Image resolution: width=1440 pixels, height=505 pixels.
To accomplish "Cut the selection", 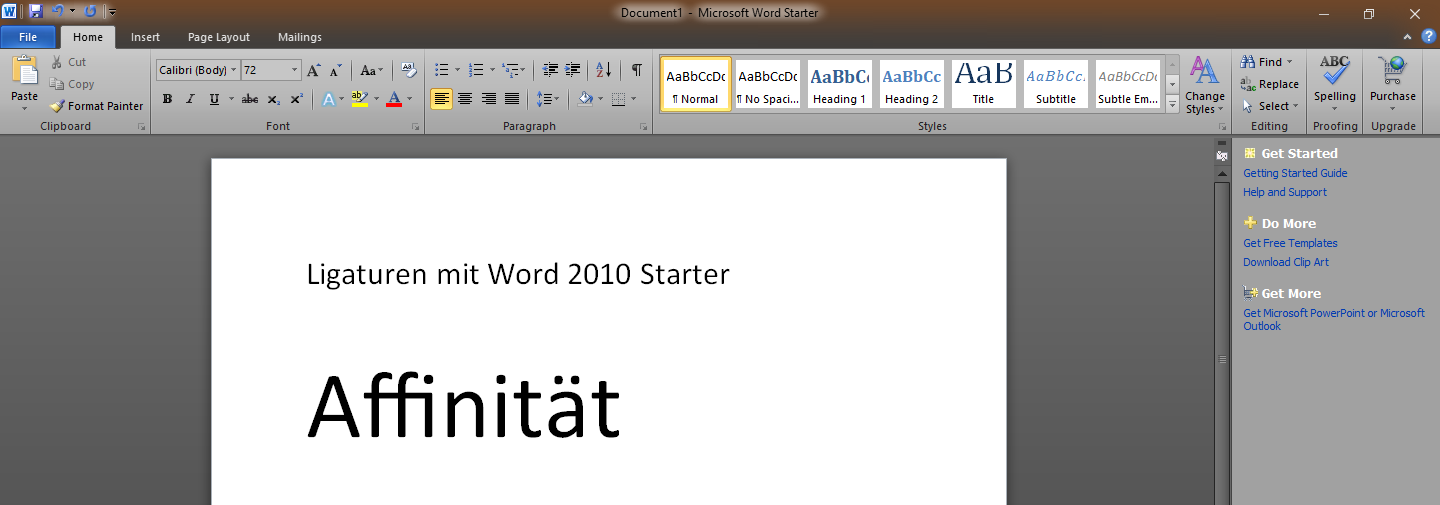I will click(69, 62).
